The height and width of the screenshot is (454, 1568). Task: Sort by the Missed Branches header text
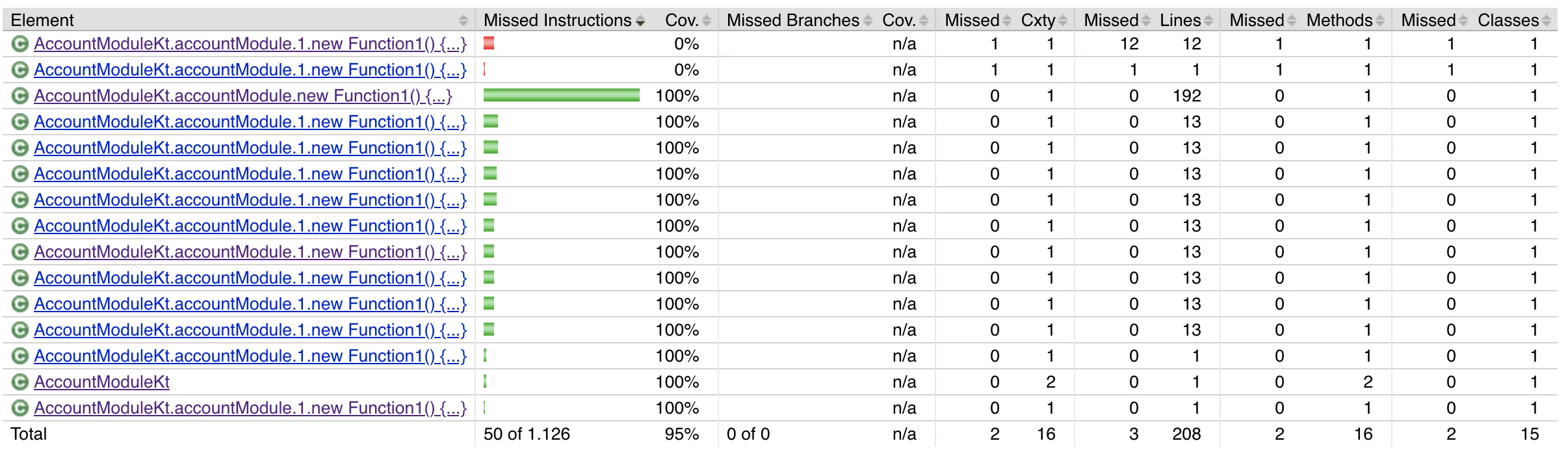[x=792, y=21]
